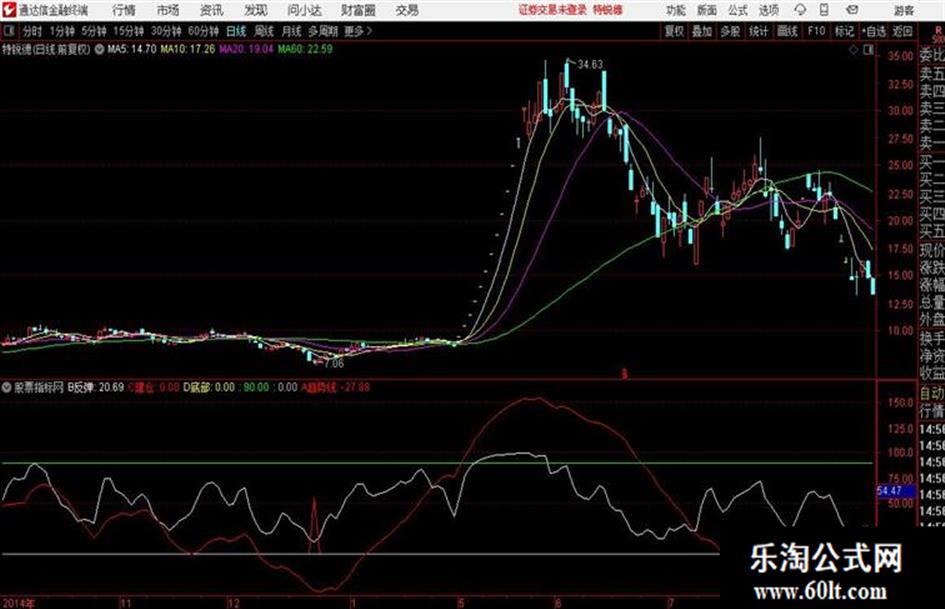Click the 标记 mark button
Viewport: 945px width, 609px height.
click(845, 31)
